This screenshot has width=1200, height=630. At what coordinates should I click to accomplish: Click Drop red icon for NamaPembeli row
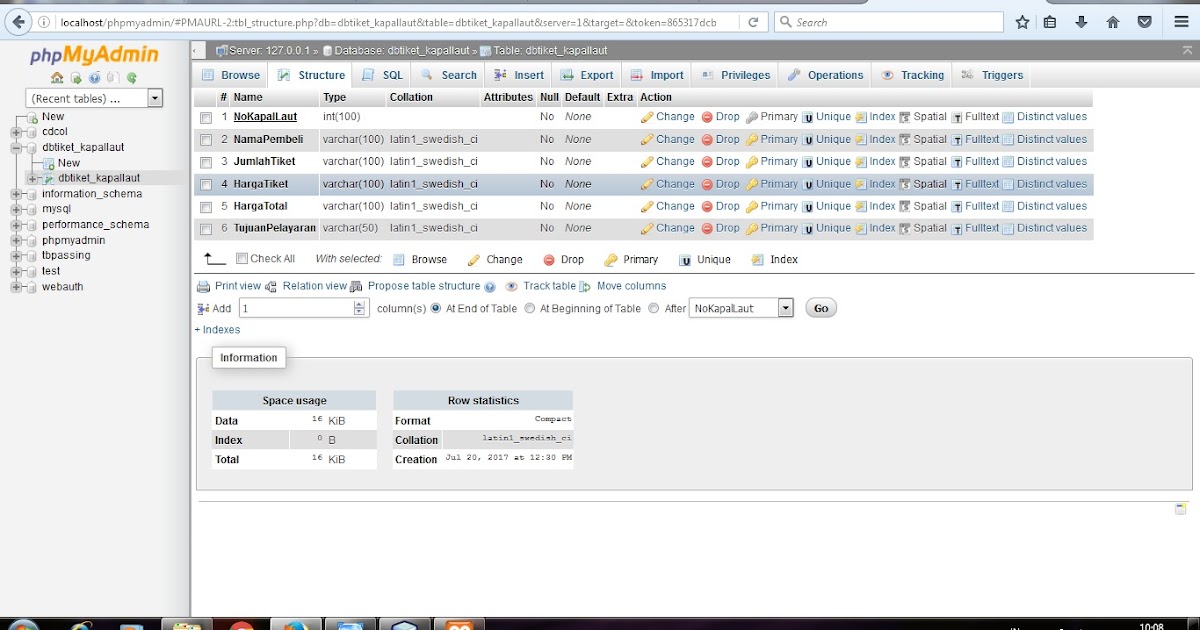coord(707,140)
